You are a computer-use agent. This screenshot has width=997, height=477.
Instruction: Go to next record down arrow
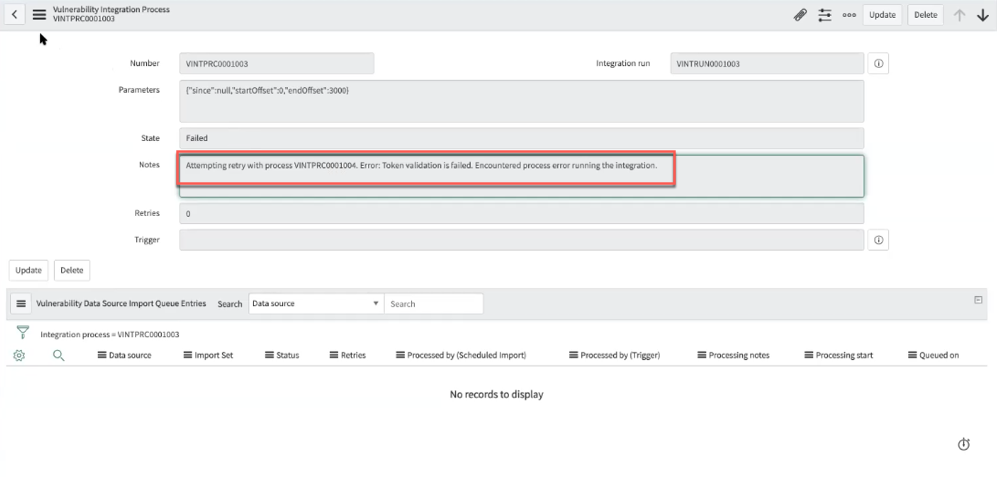pyautogui.click(x=982, y=15)
